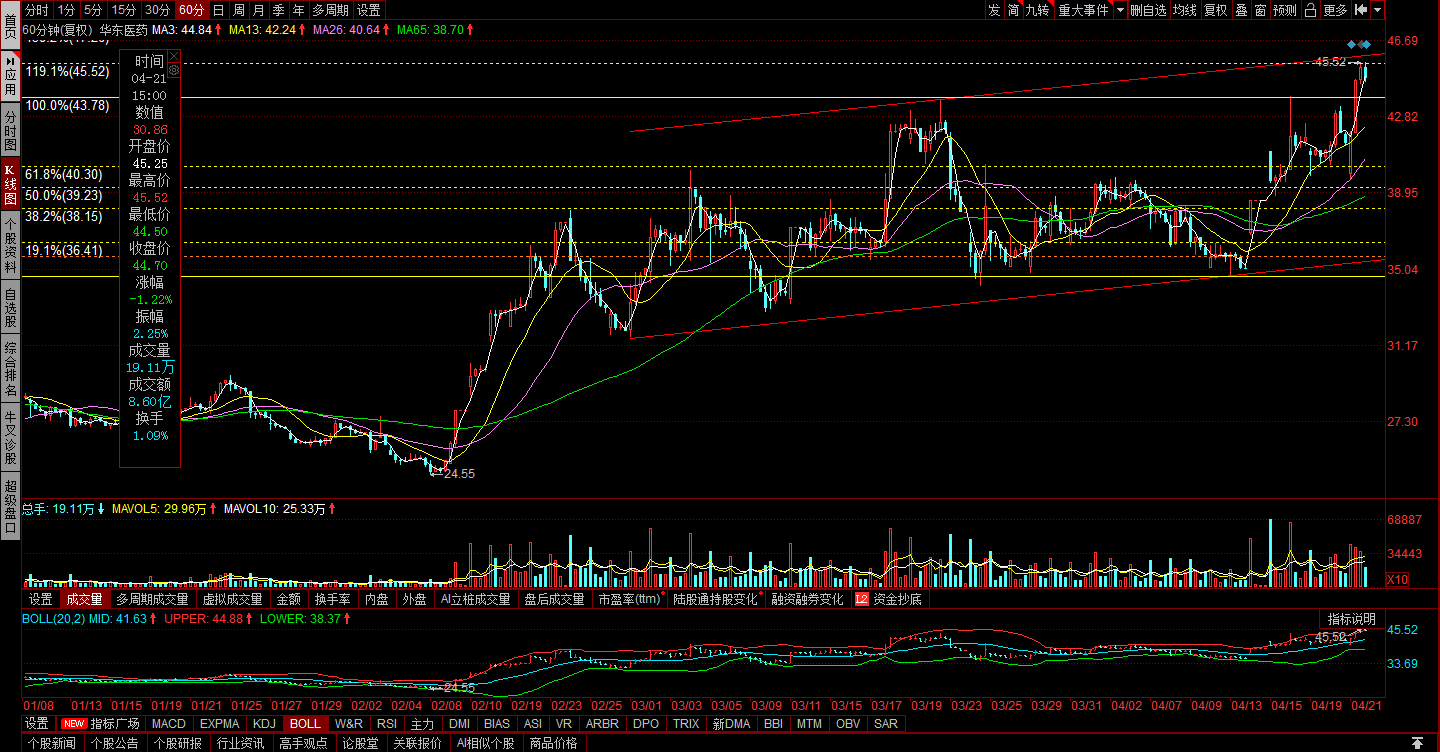Switch to the 分时 period
The height and width of the screenshot is (752, 1440).
36,10
